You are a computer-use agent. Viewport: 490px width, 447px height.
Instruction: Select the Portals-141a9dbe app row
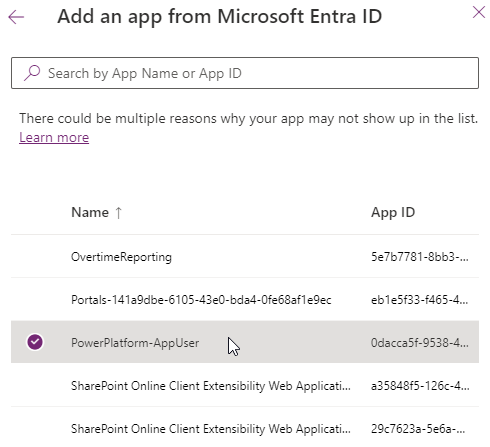(245, 299)
